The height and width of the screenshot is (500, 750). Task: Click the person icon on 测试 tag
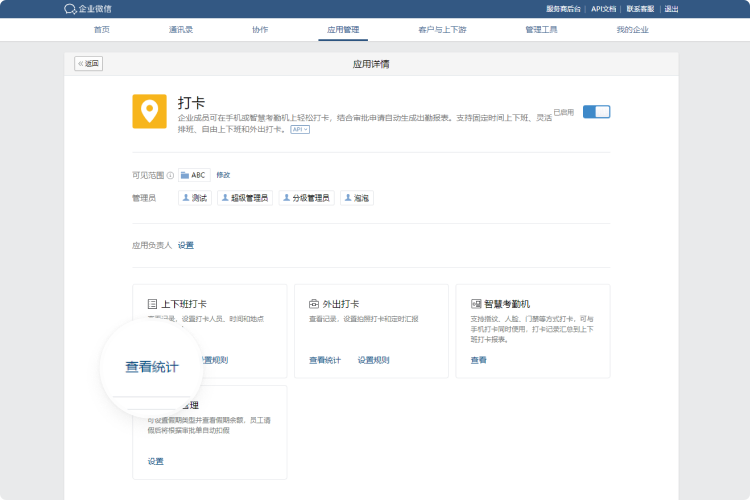(x=186, y=198)
